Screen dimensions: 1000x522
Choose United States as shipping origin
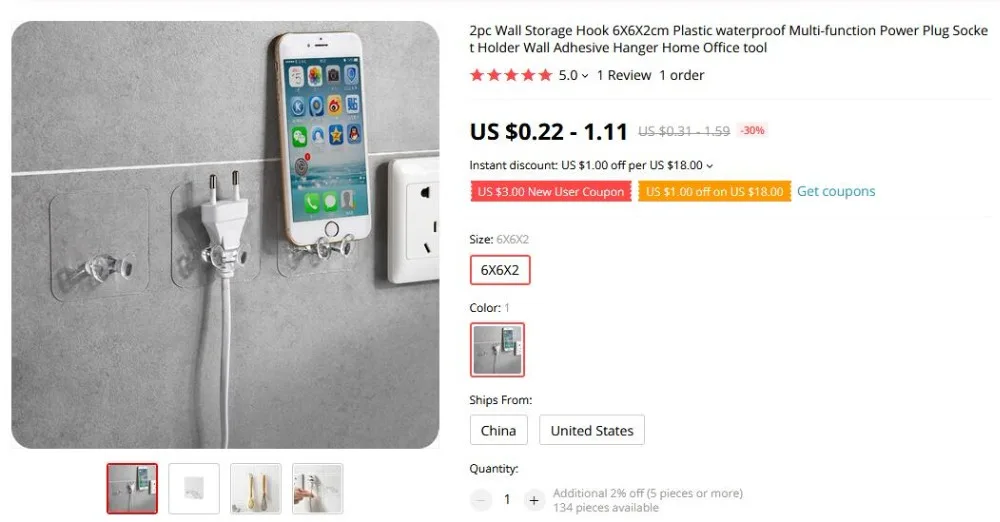coord(592,430)
